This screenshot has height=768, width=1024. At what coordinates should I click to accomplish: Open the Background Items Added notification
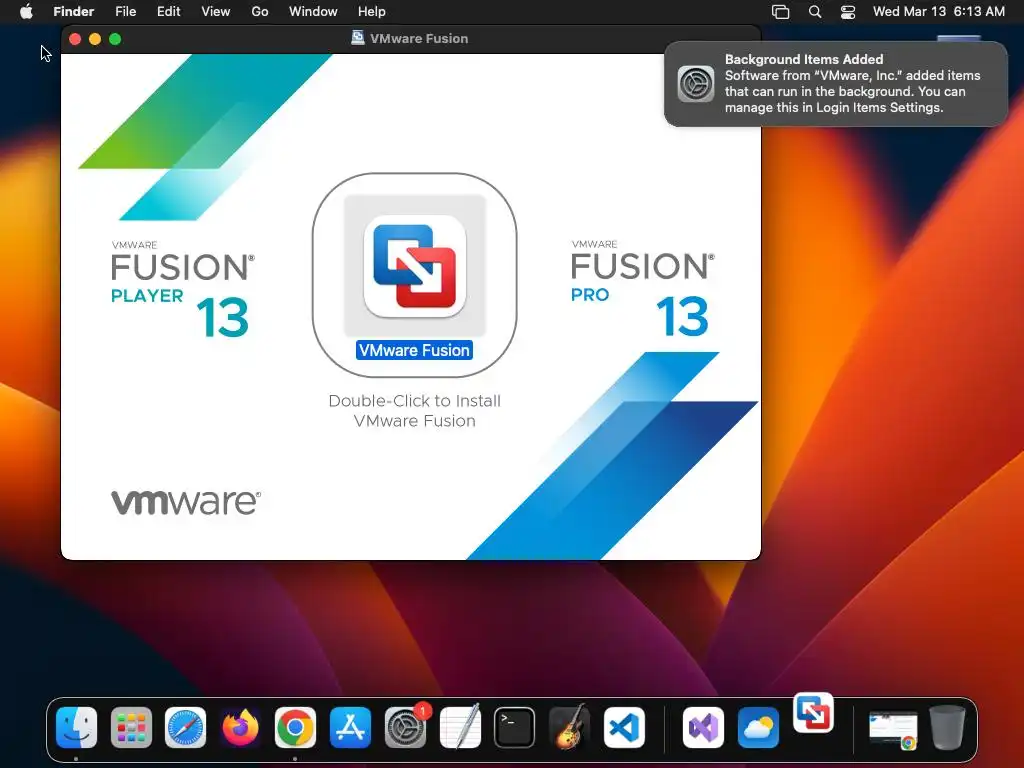coord(836,84)
